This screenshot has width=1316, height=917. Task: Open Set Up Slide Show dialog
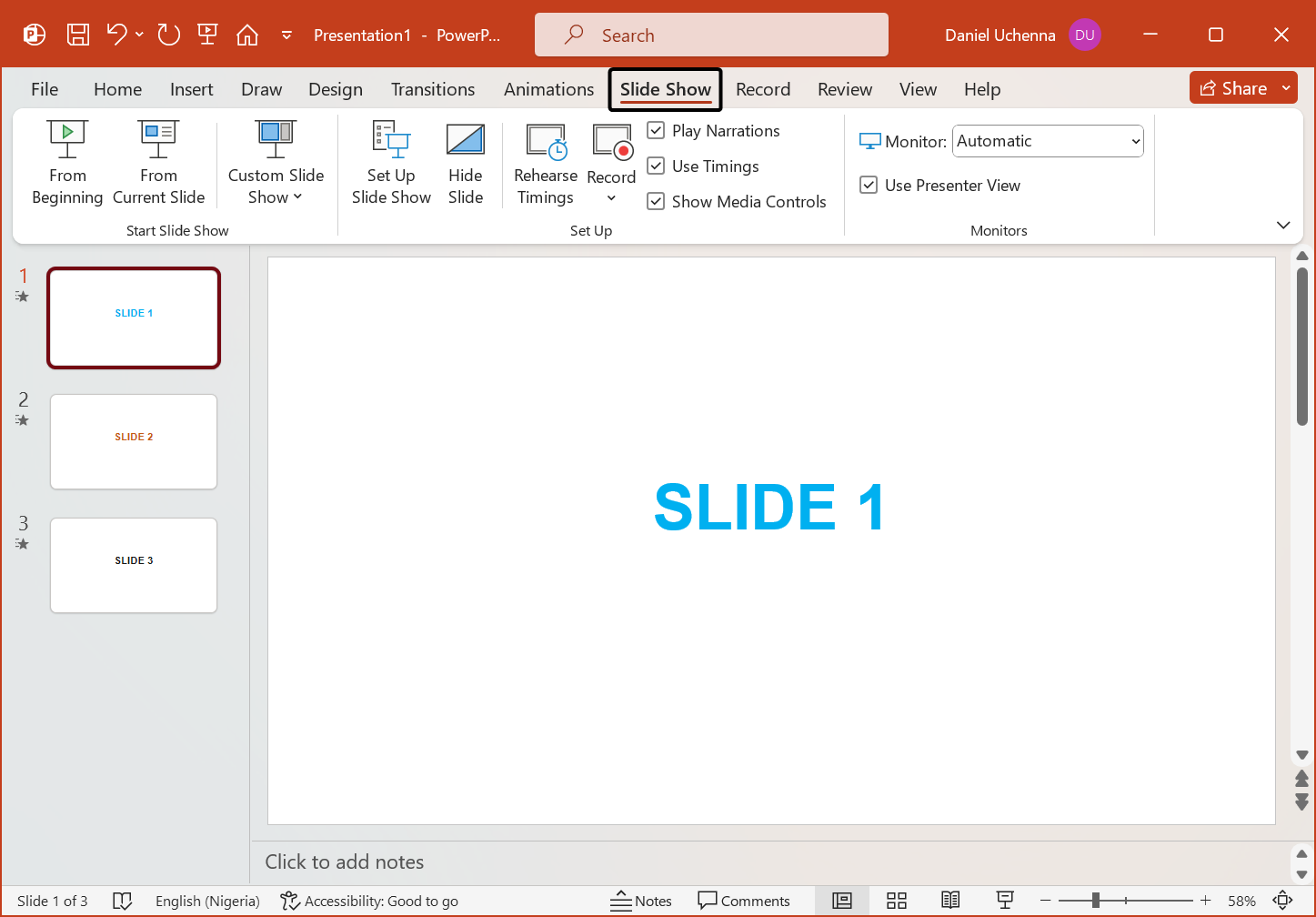pyautogui.click(x=391, y=164)
